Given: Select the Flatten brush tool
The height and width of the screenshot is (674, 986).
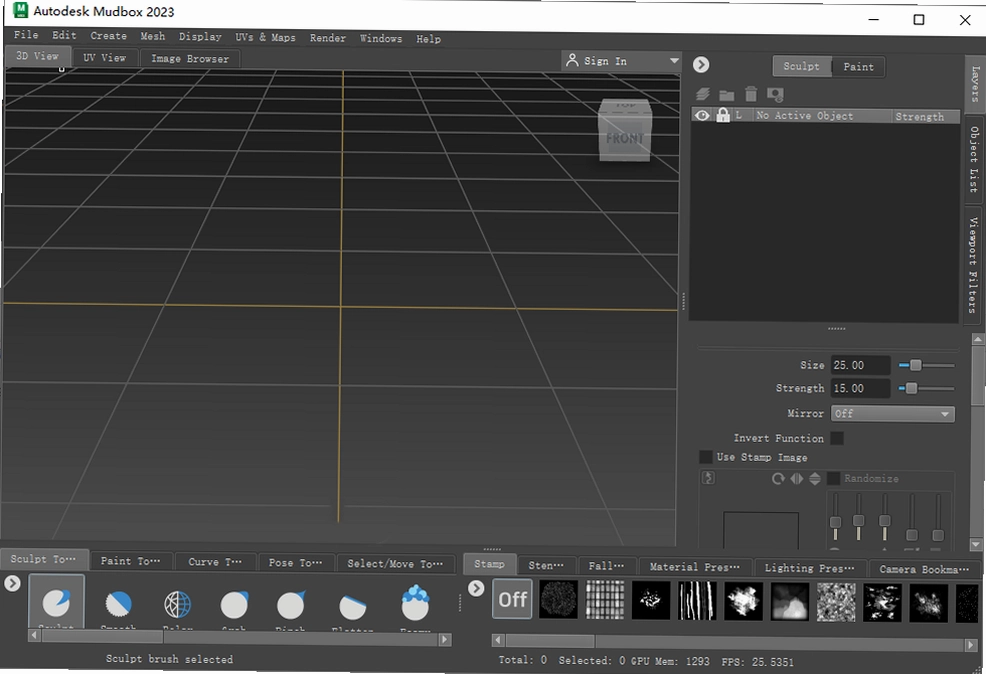Looking at the screenshot, I should (352, 607).
